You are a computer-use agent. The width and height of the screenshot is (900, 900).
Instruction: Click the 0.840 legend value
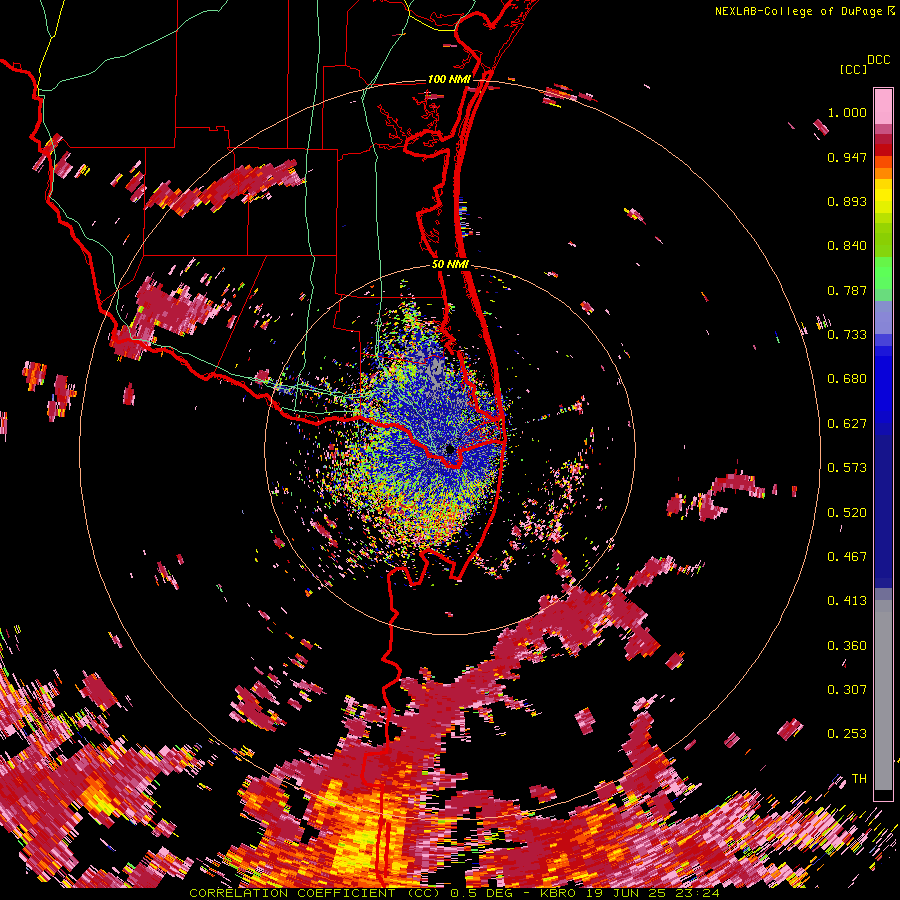coord(847,246)
